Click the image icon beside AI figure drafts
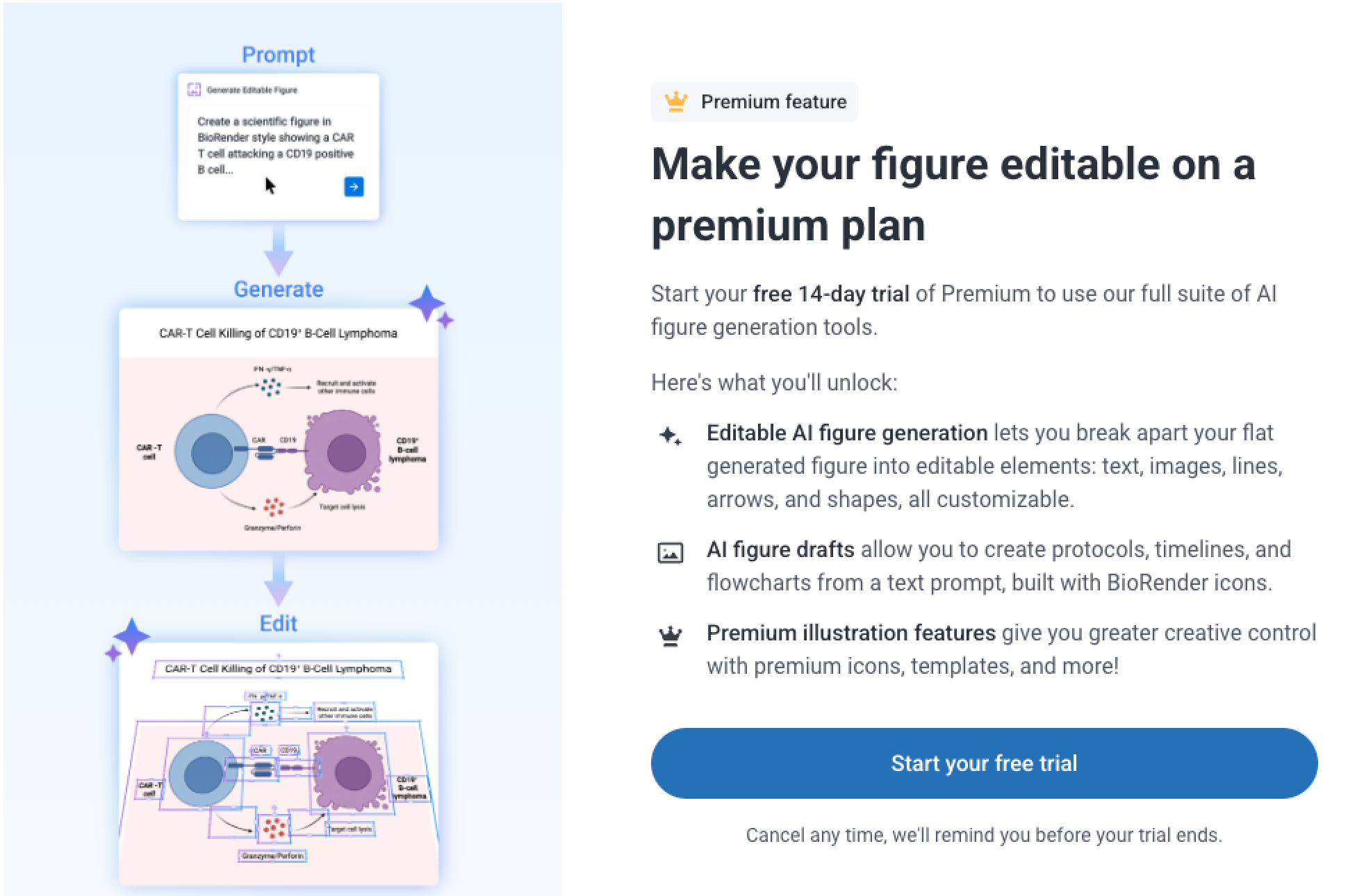Screen dimensions: 1348x896 pos(671,553)
